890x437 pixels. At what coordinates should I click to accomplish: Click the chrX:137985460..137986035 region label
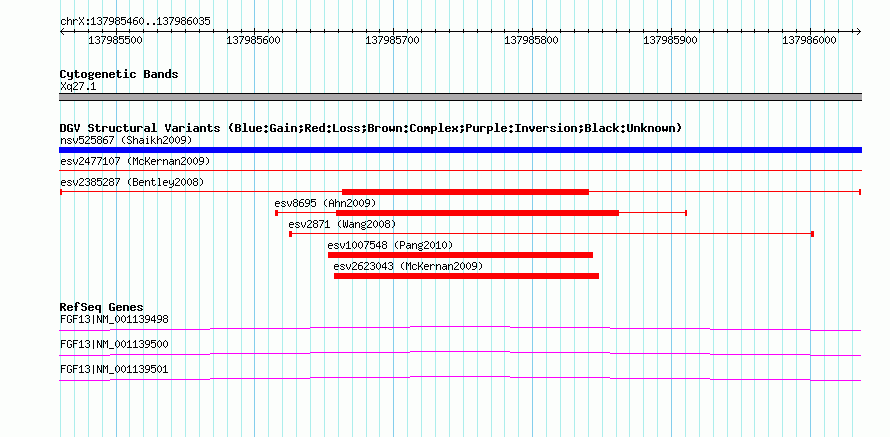click(135, 22)
